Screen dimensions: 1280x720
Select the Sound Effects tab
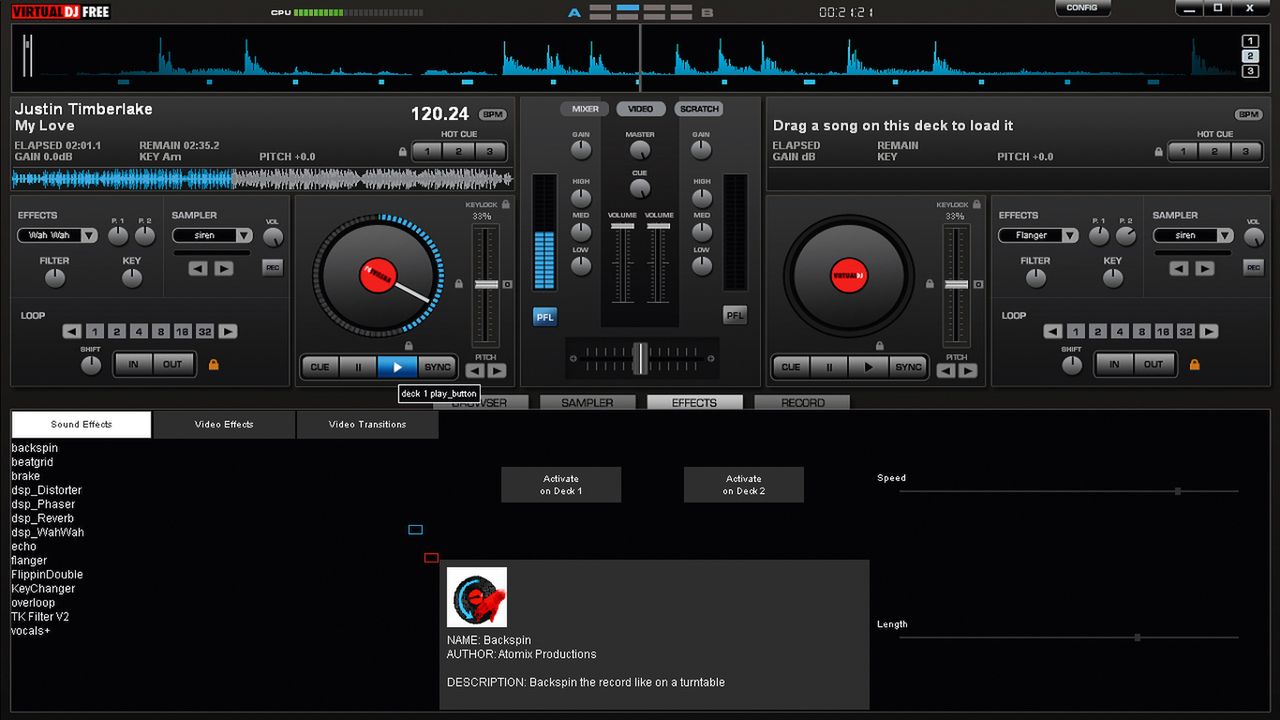82,424
